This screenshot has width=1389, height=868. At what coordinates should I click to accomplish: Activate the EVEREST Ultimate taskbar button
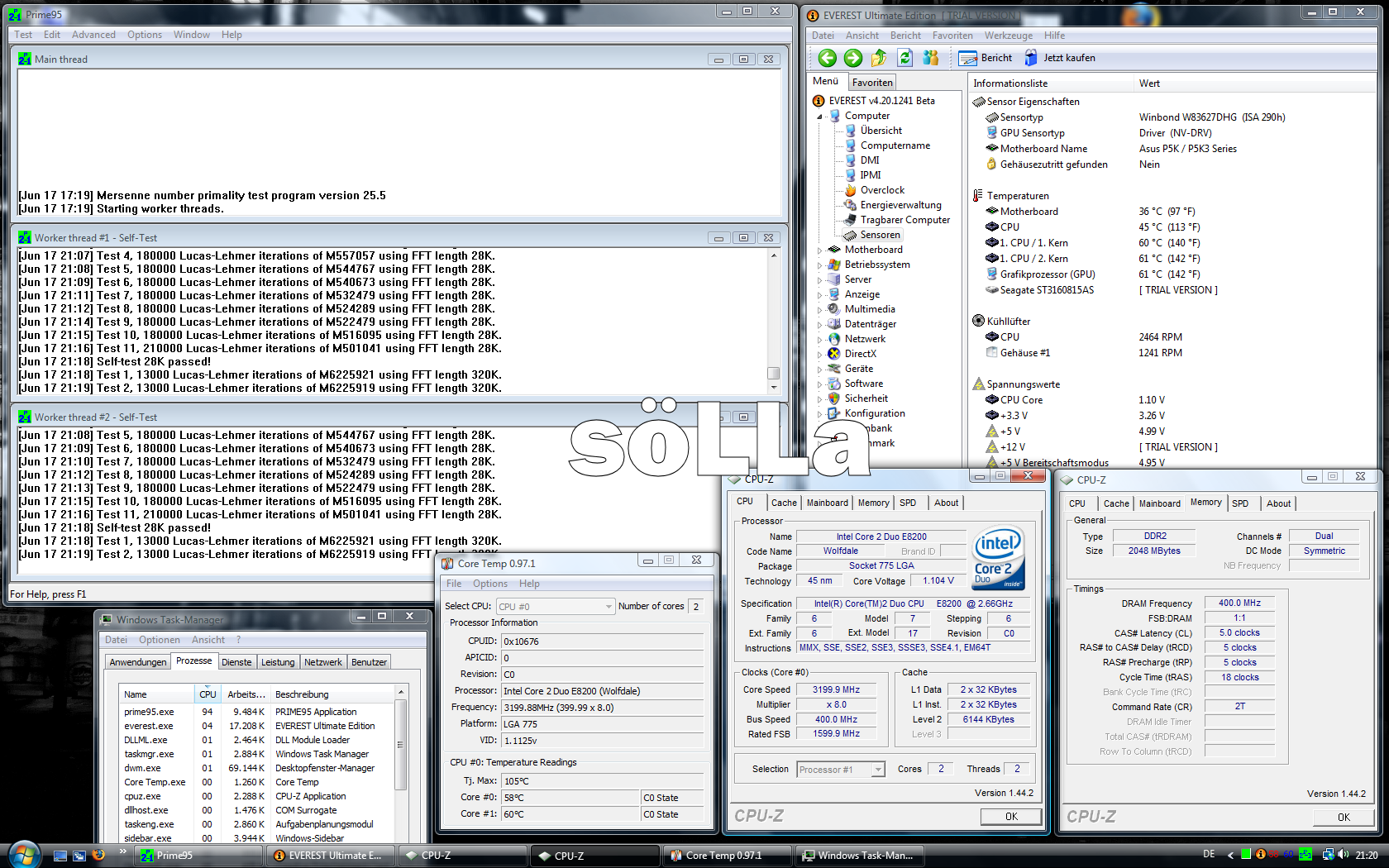(331, 856)
